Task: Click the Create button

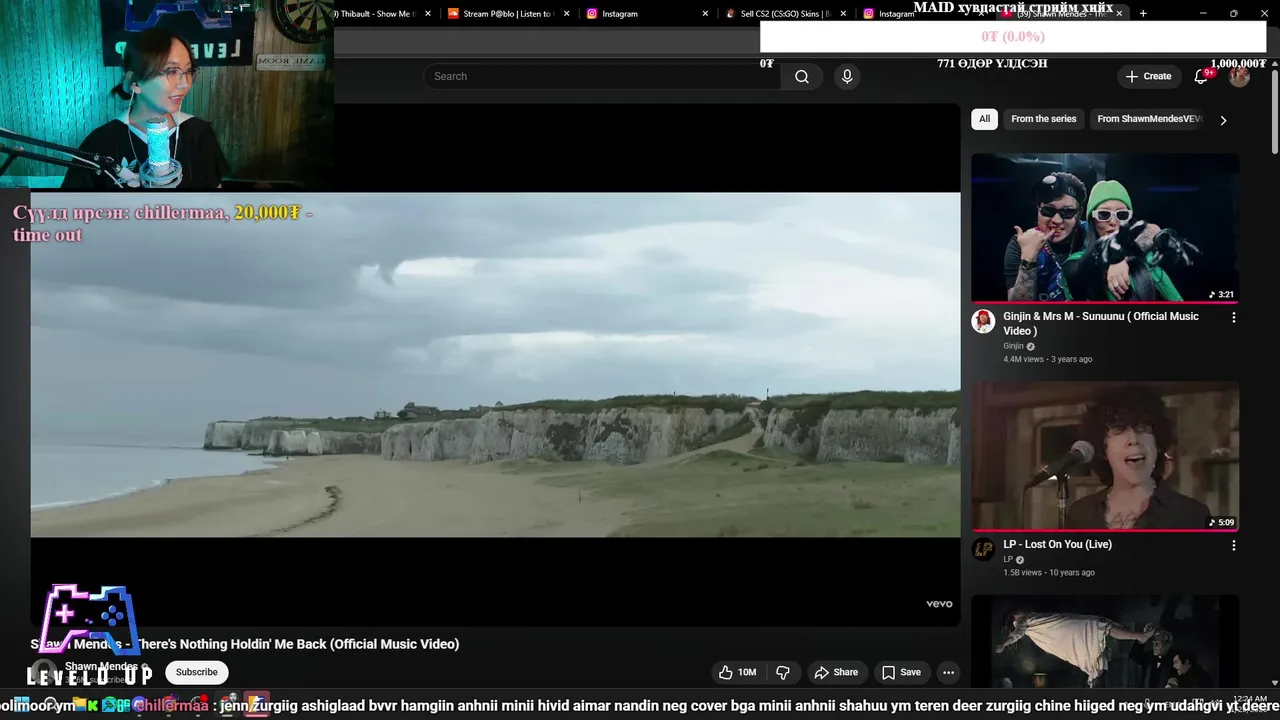Action: click(x=1148, y=77)
